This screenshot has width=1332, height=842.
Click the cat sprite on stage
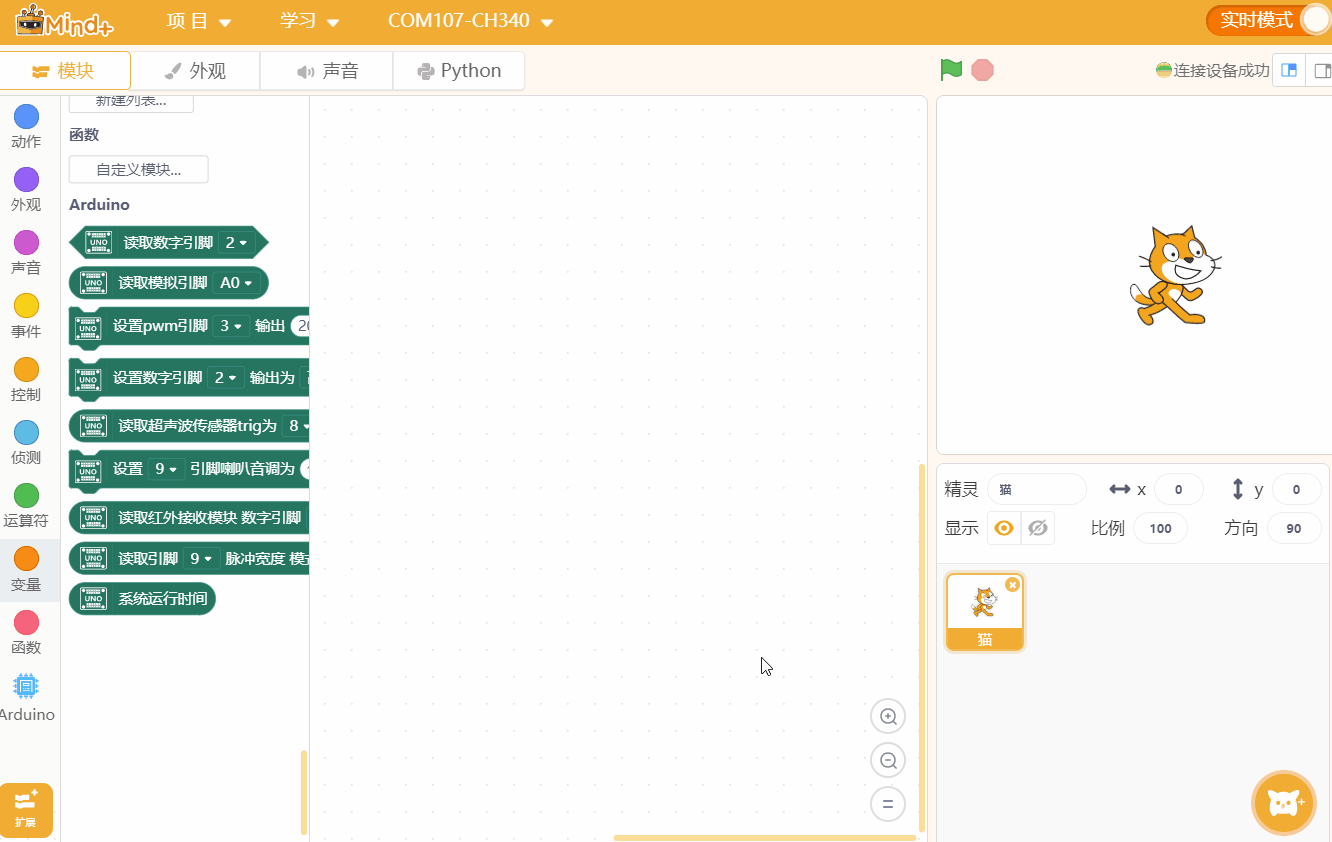point(1175,275)
